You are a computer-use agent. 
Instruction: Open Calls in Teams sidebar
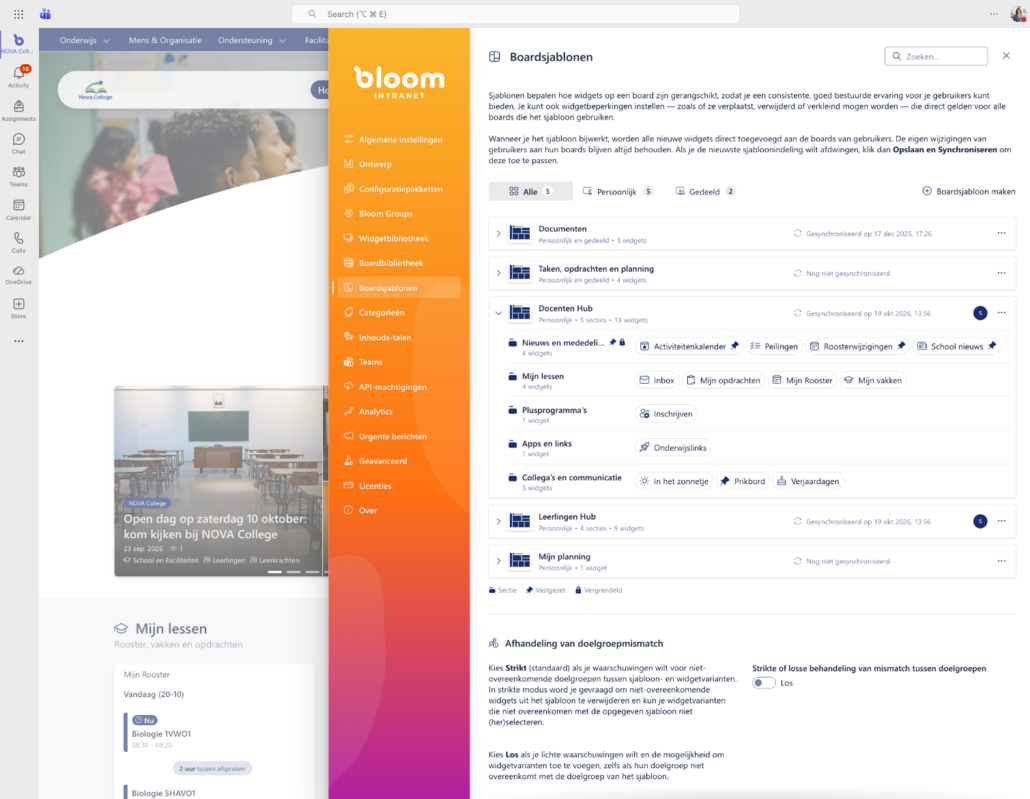[x=18, y=242]
